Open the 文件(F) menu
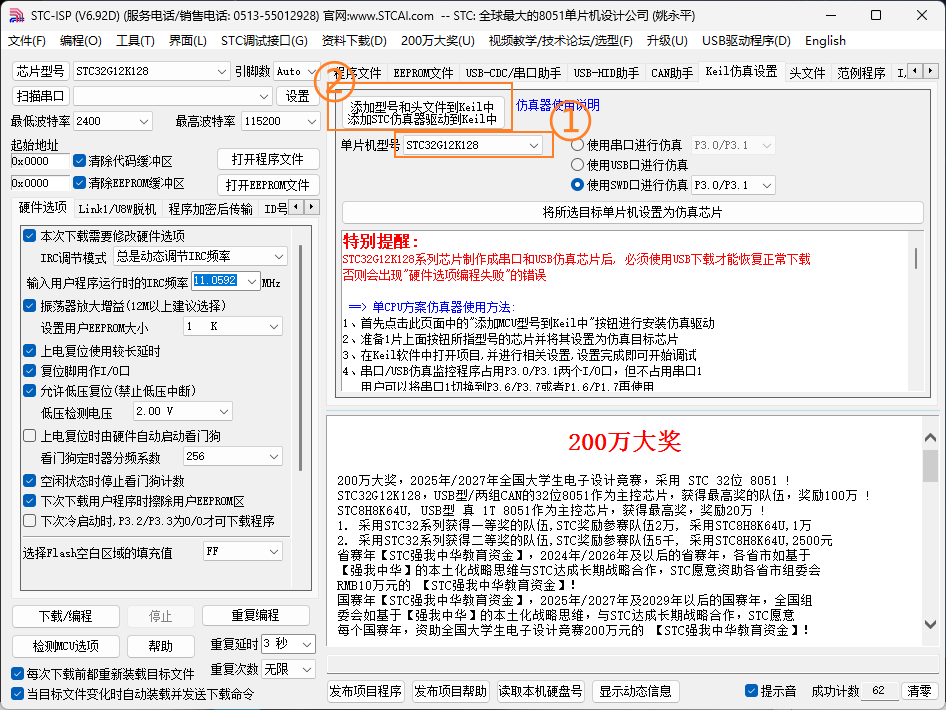Image resolution: width=946 pixels, height=710 pixels. tap(27, 41)
